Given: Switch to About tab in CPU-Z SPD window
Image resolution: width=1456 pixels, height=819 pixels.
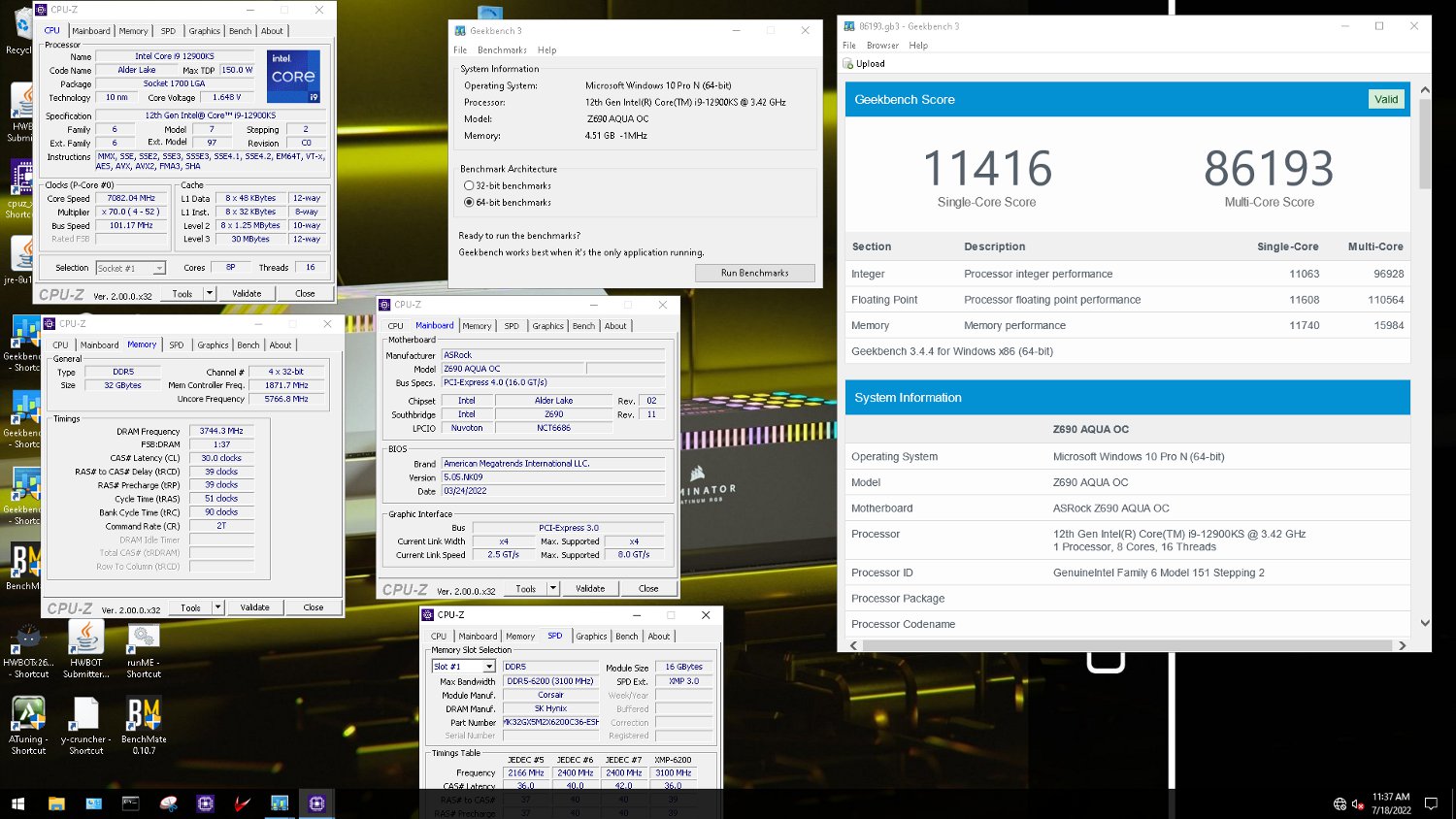Looking at the screenshot, I should pos(659,637).
